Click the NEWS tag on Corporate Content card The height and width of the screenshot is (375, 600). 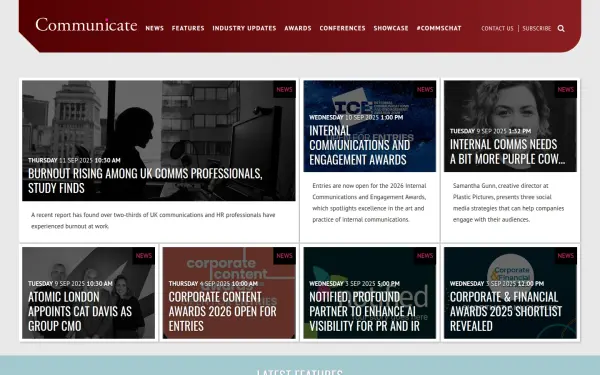(284, 256)
